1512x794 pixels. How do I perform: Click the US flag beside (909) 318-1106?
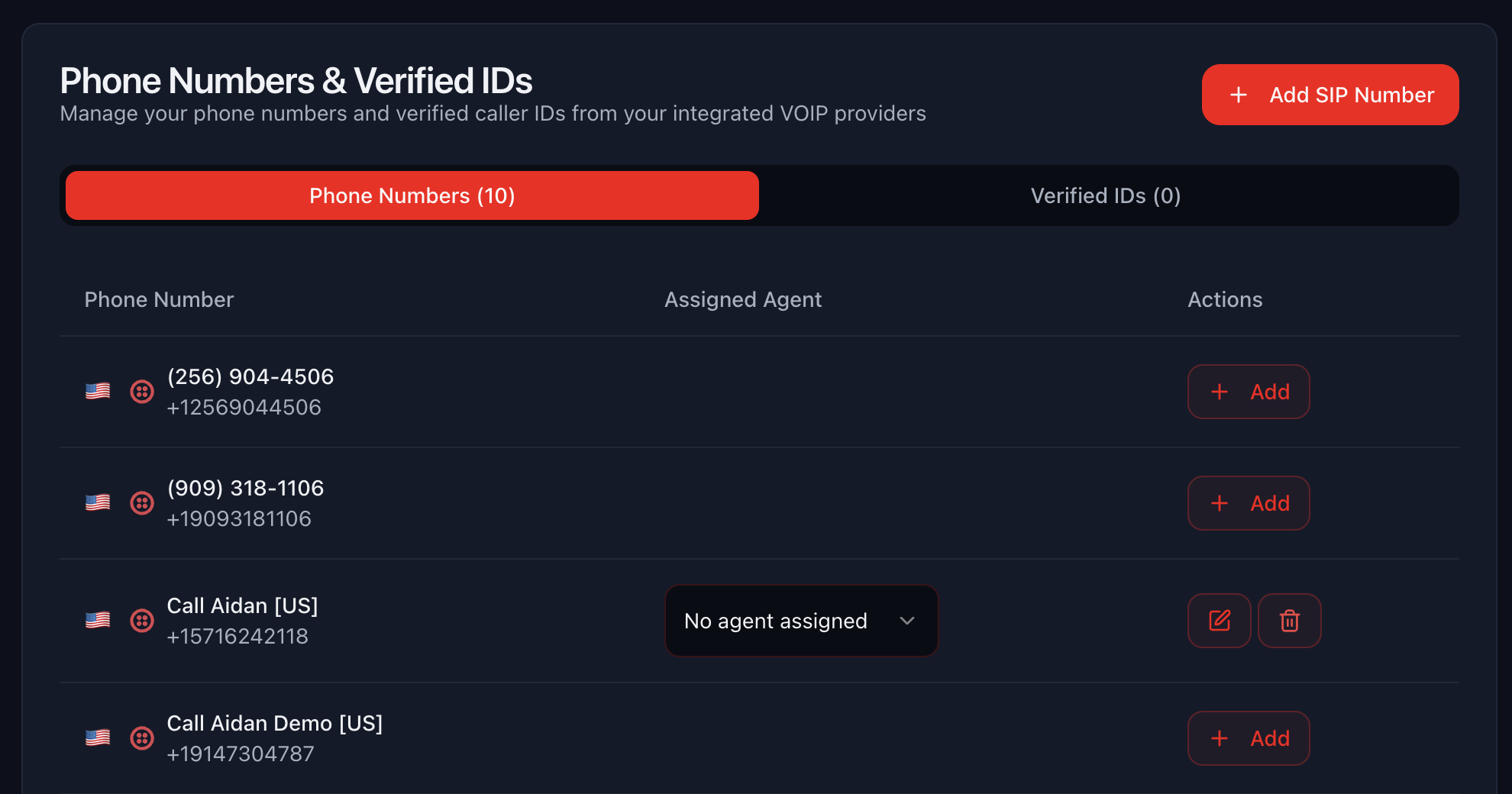pyautogui.click(x=98, y=503)
